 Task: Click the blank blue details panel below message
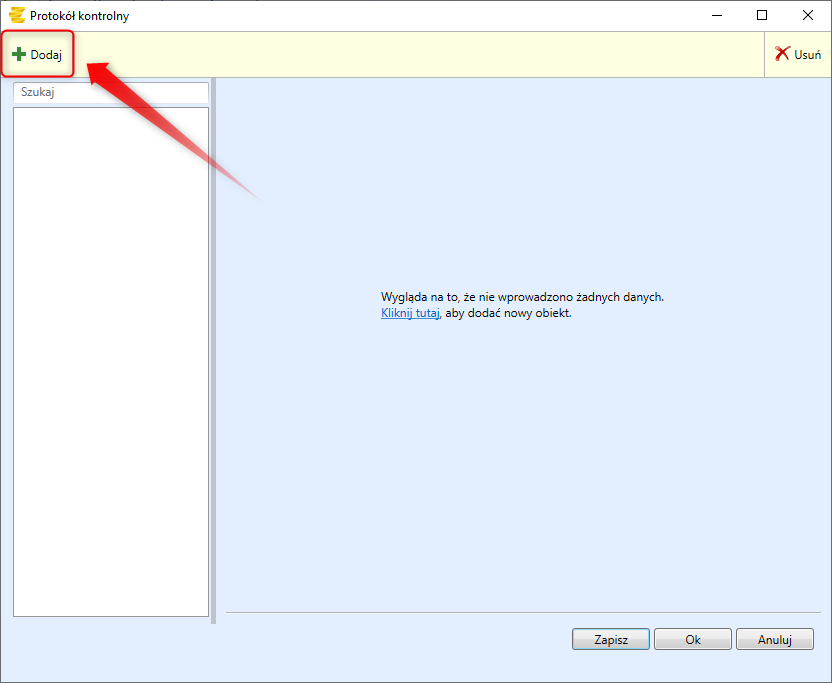pyautogui.click(x=520, y=460)
